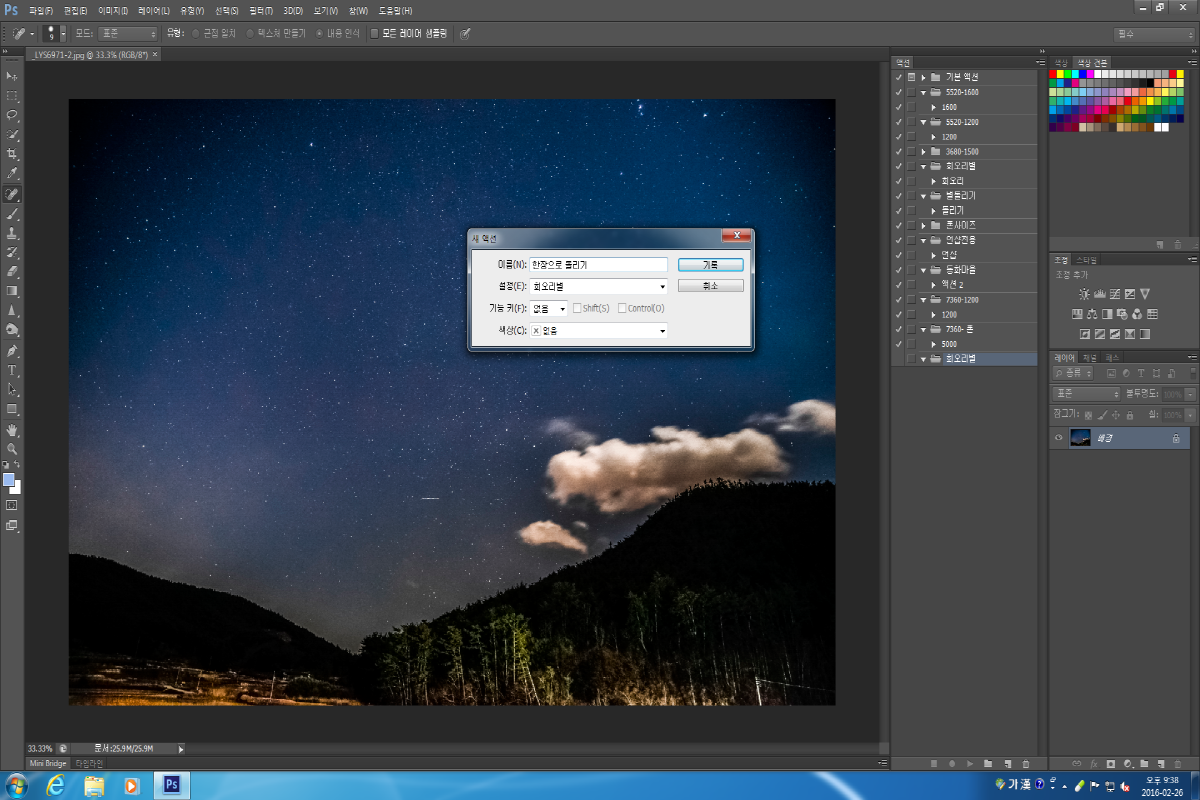Select the Lasso tool
The width and height of the screenshot is (1200, 800).
pos(12,115)
